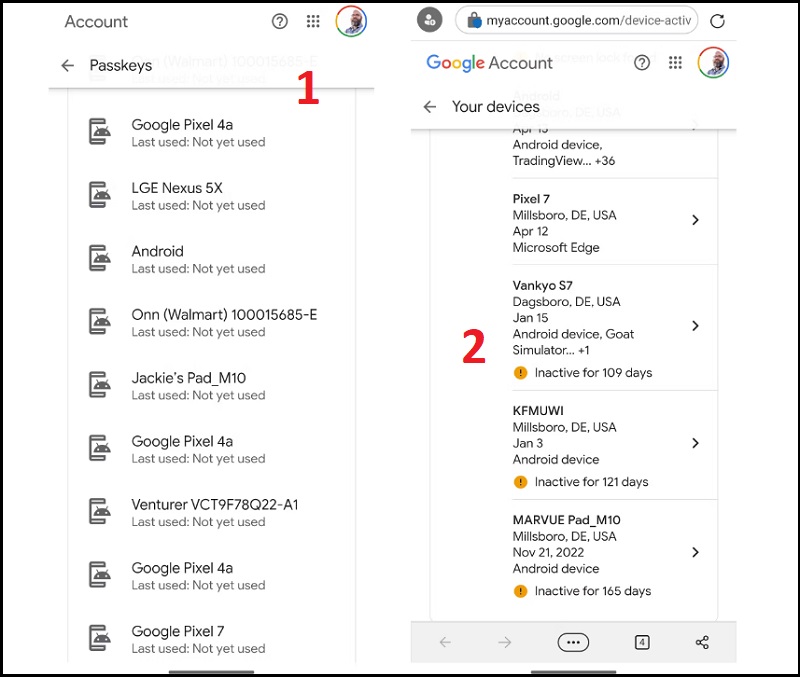Image resolution: width=800 pixels, height=678 pixels.
Task: Expand KFMUWI device details chevron
Action: [x=695, y=443]
